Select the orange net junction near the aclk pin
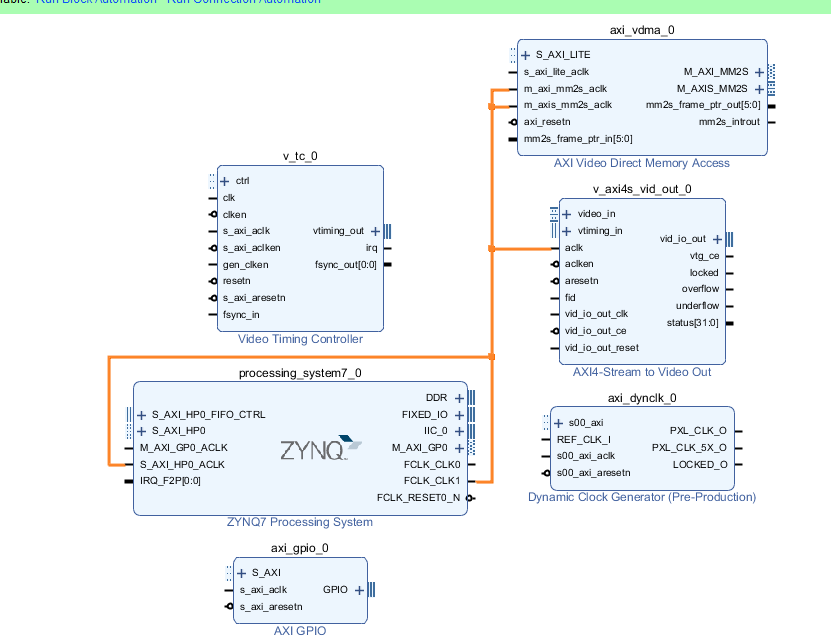The height and width of the screenshot is (641, 831). (492, 249)
